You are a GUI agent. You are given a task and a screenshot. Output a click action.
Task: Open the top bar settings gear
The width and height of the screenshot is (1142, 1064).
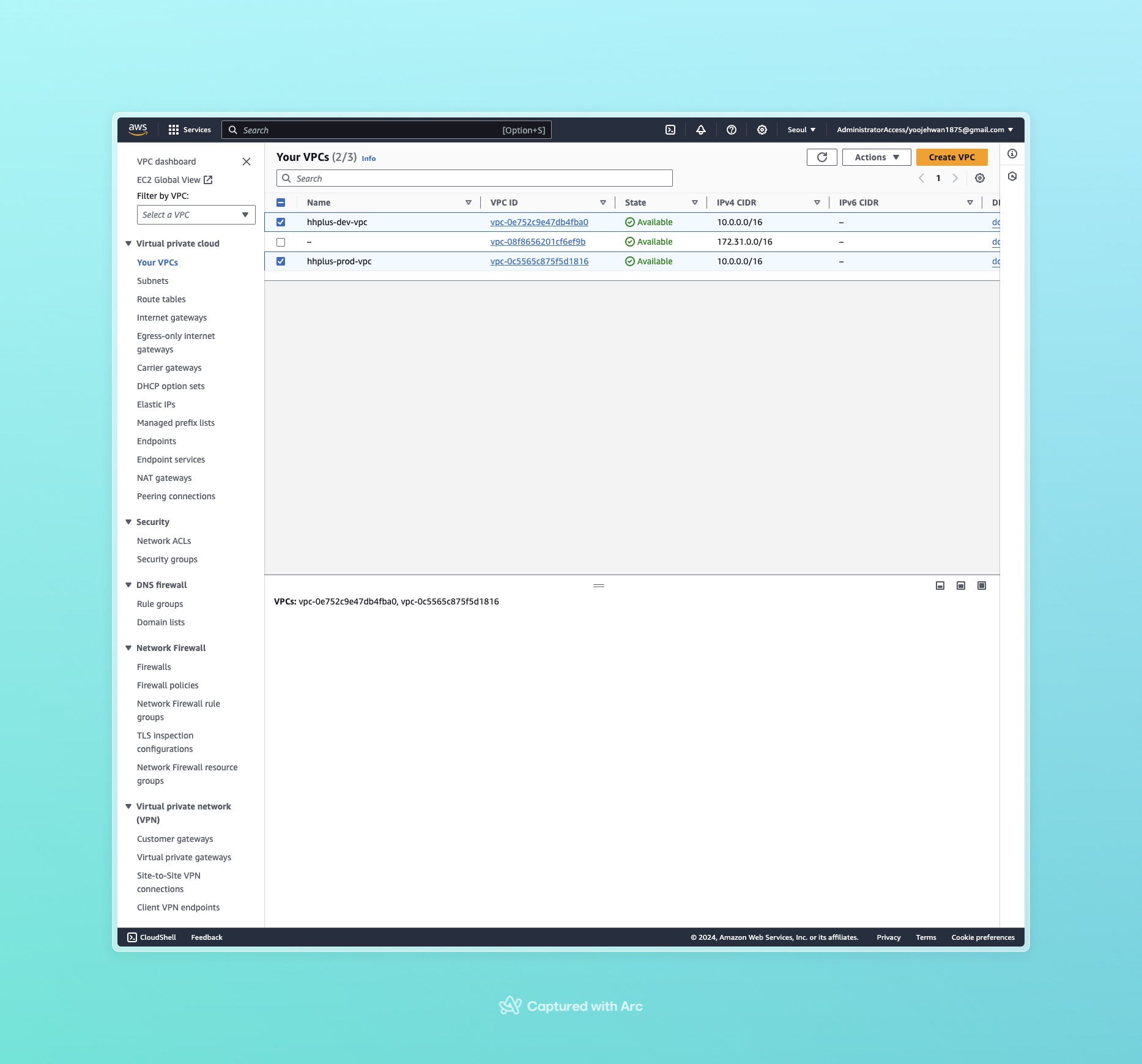coord(762,130)
